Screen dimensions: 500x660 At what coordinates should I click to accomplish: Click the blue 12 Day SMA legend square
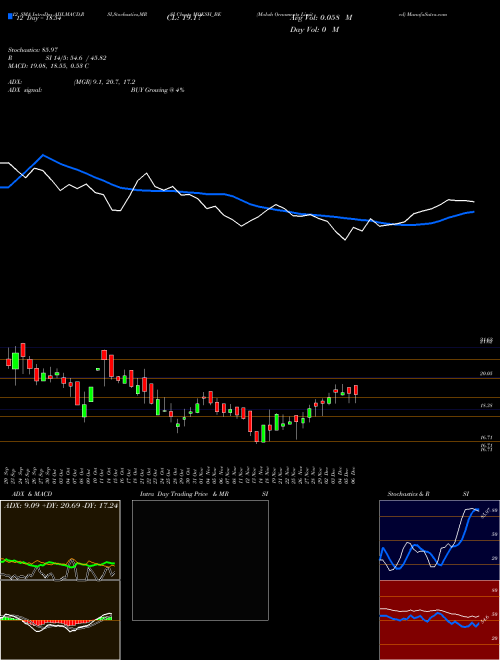(x=11, y=16)
